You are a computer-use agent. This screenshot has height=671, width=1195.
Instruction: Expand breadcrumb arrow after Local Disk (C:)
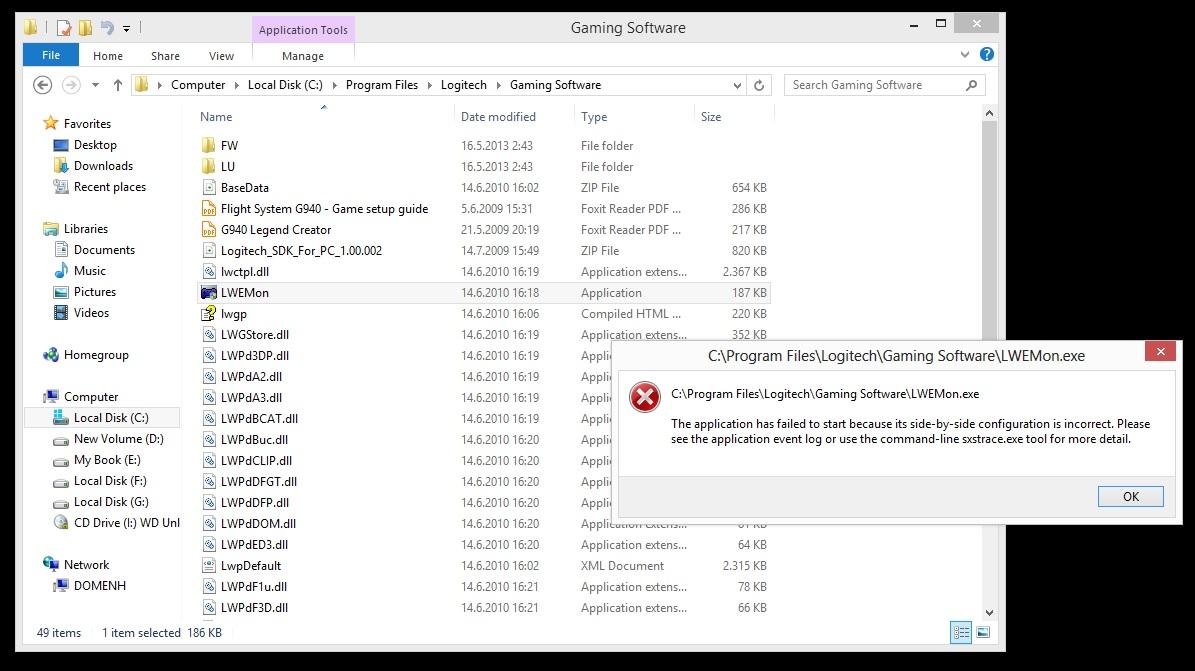point(335,85)
